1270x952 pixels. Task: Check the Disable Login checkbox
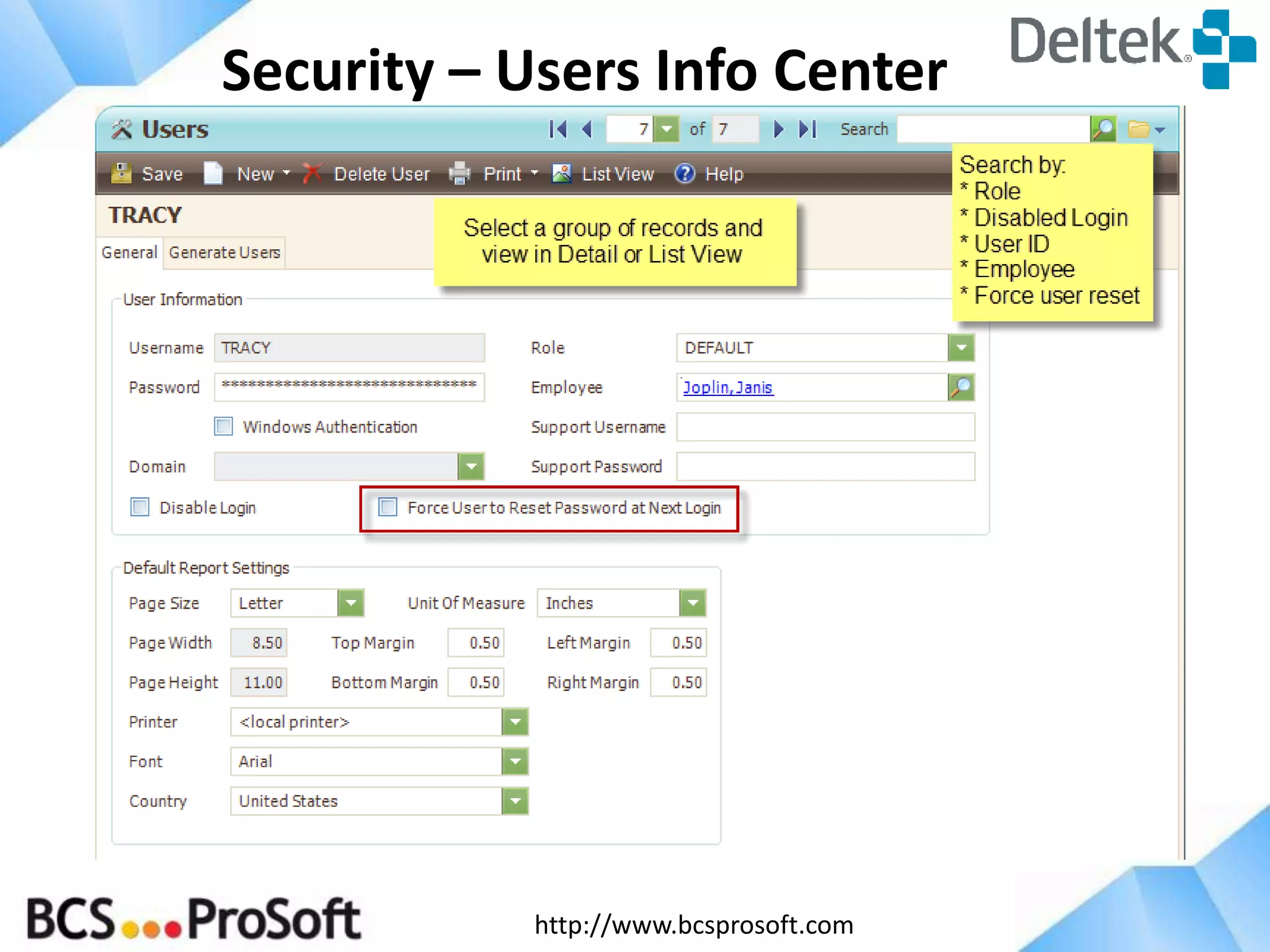click(x=140, y=507)
